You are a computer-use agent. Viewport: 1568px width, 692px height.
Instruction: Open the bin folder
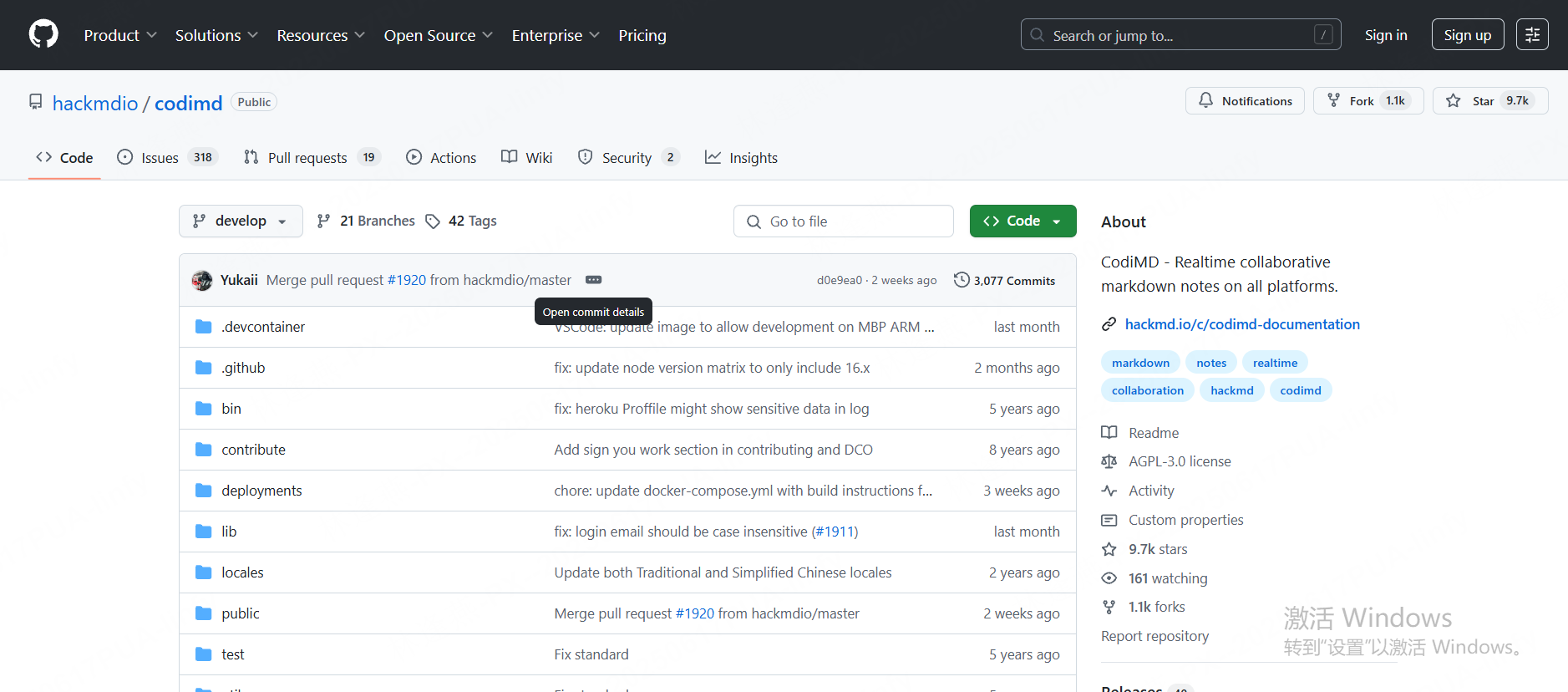point(231,409)
